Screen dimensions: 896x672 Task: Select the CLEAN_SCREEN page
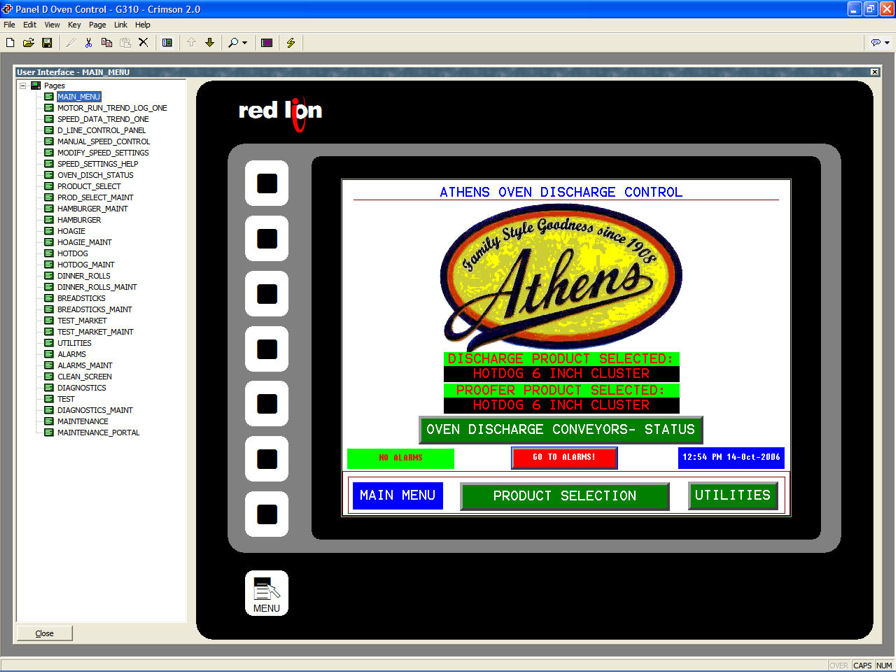(x=85, y=377)
